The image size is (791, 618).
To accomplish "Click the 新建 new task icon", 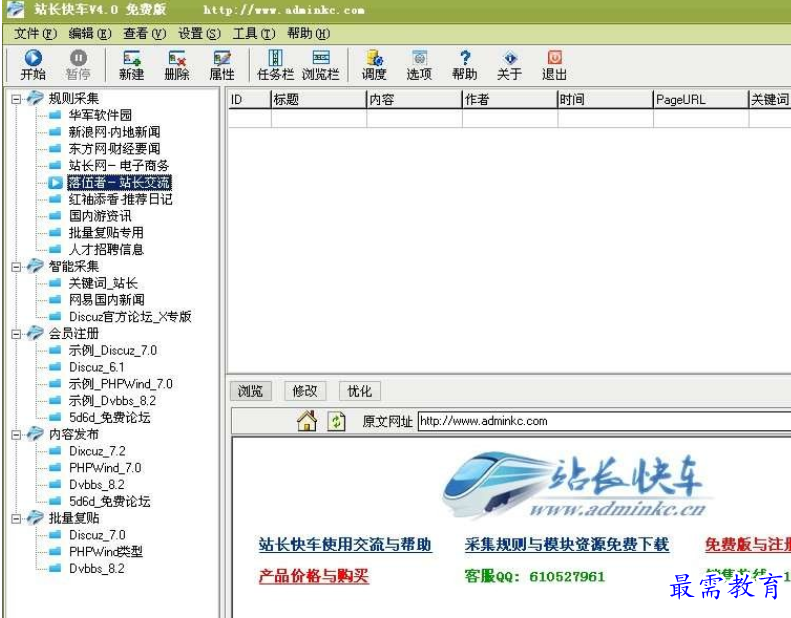I will [x=132, y=58].
